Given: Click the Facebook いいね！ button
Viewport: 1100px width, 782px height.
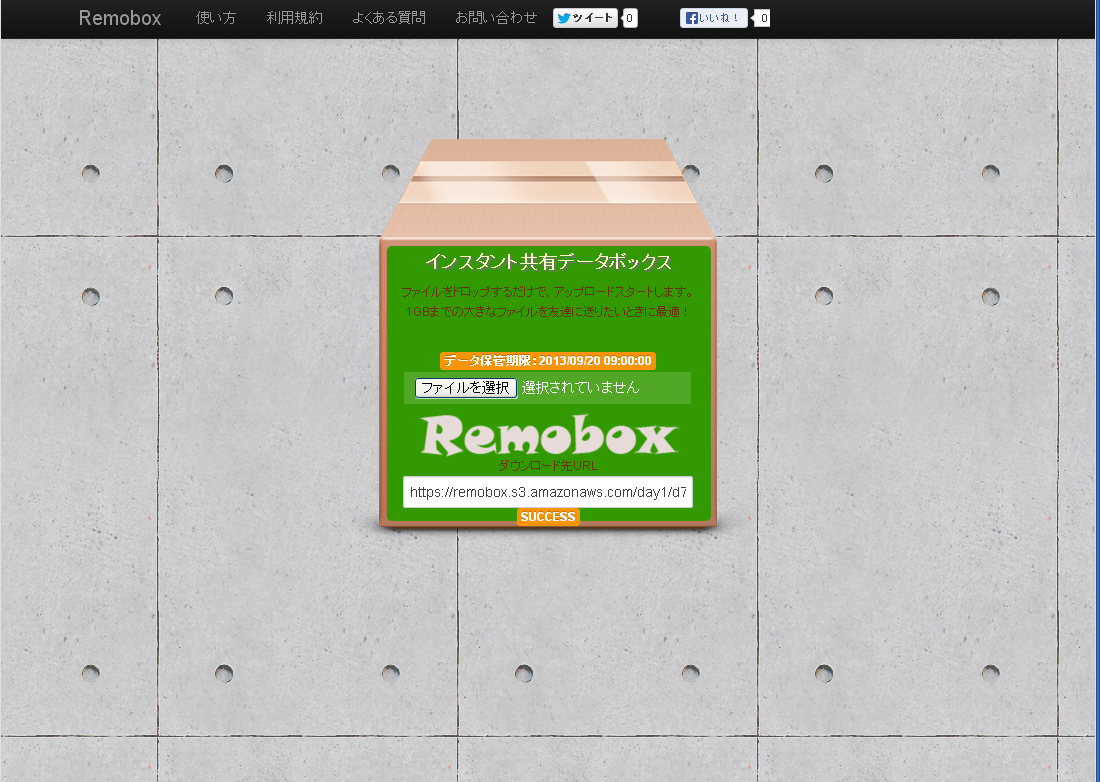Looking at the screenshot, I should point(713,18).
